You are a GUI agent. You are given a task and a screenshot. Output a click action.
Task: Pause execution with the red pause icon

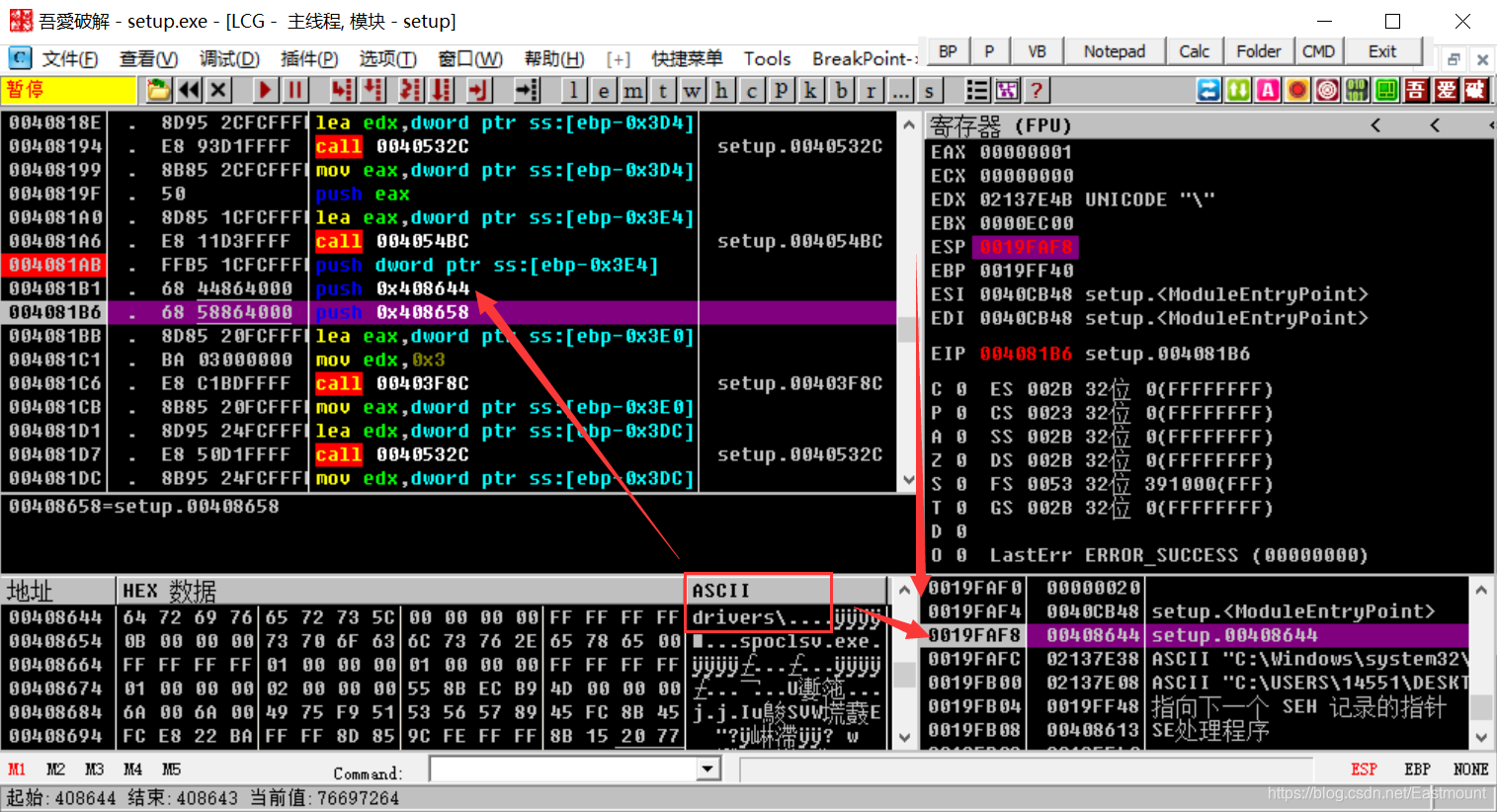294,91
